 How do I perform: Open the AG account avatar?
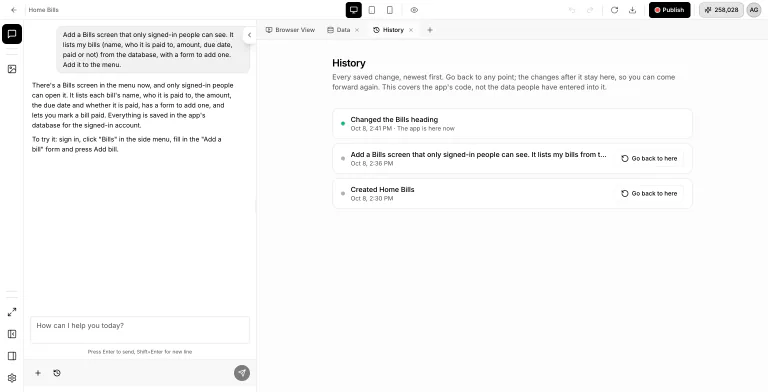pyautogui.click(x=754, y=10)
